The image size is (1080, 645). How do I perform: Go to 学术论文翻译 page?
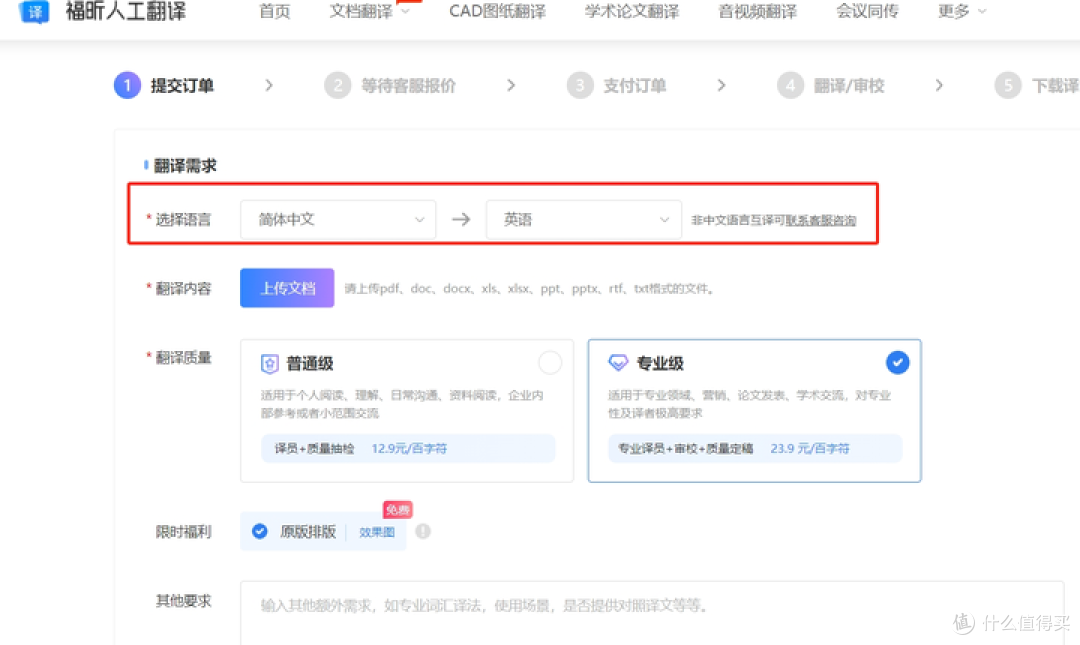click(632, 11)
